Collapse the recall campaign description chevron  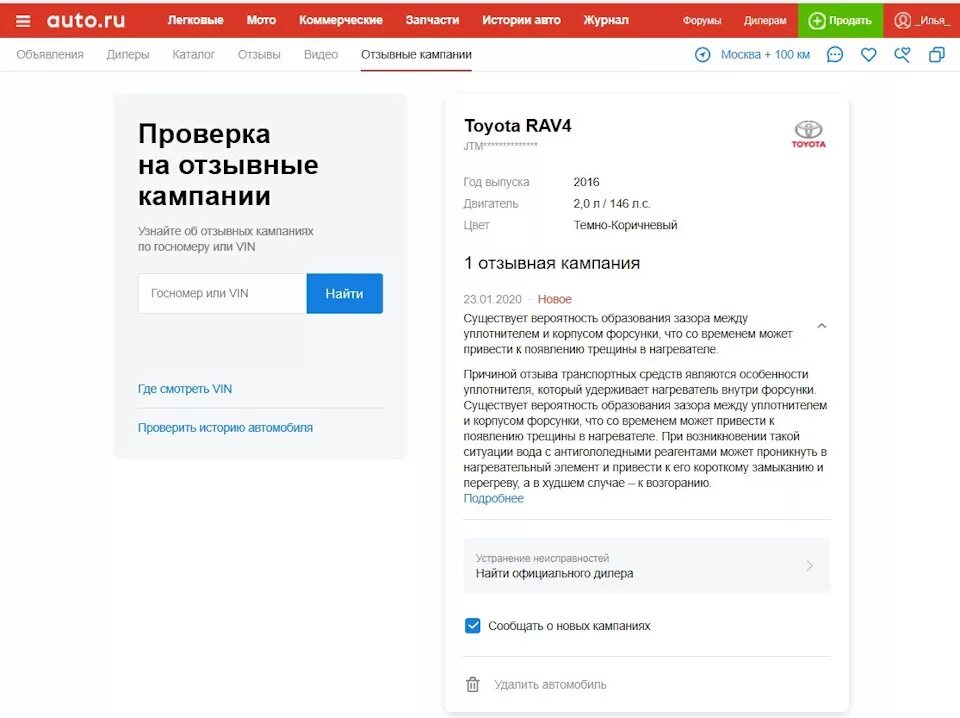coord(822,326)
